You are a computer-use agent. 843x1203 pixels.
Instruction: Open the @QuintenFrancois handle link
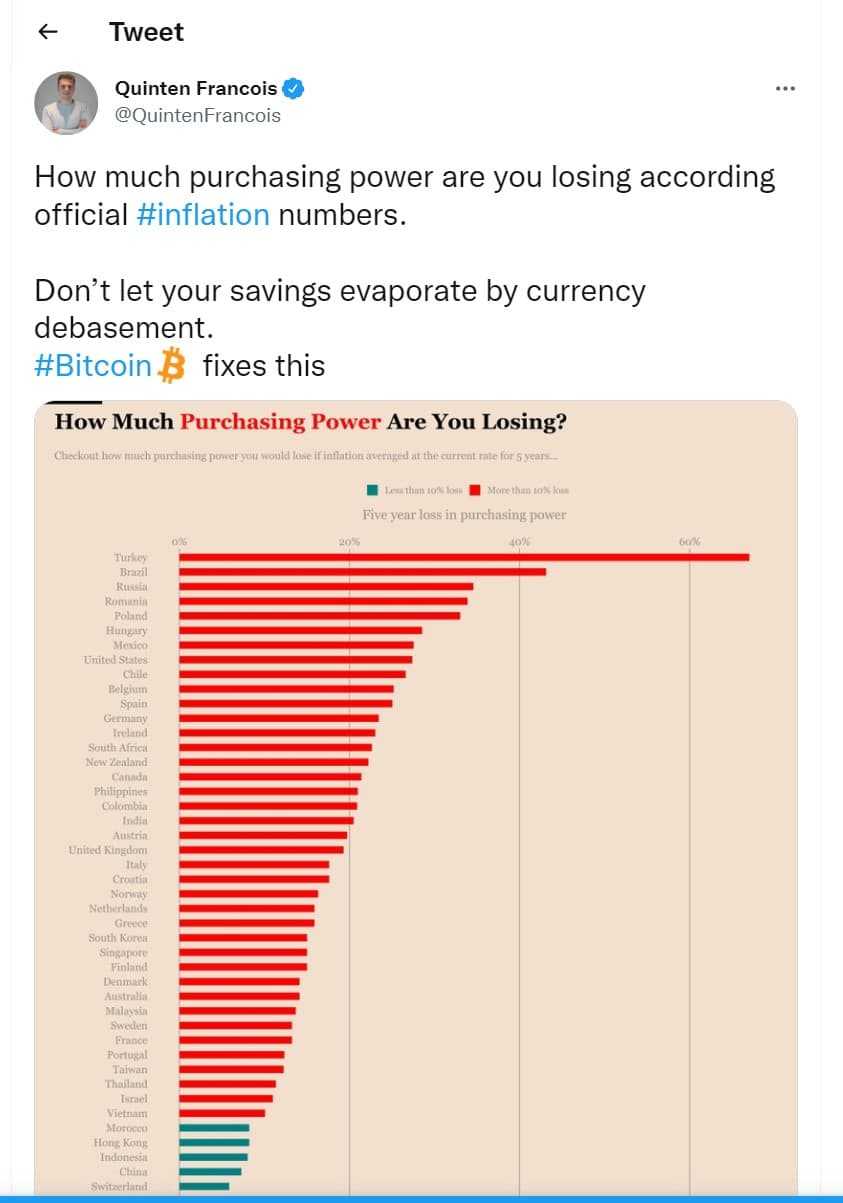pyautogui.click(x=198, y=115)
